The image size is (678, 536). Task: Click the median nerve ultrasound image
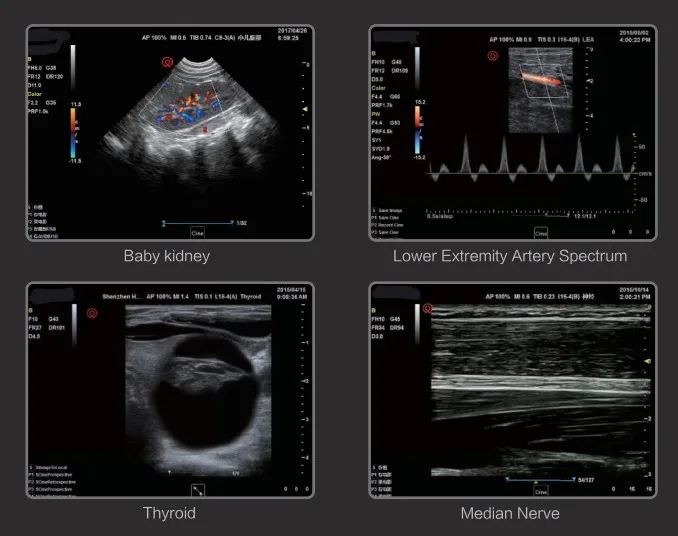(x=541, y=390)
